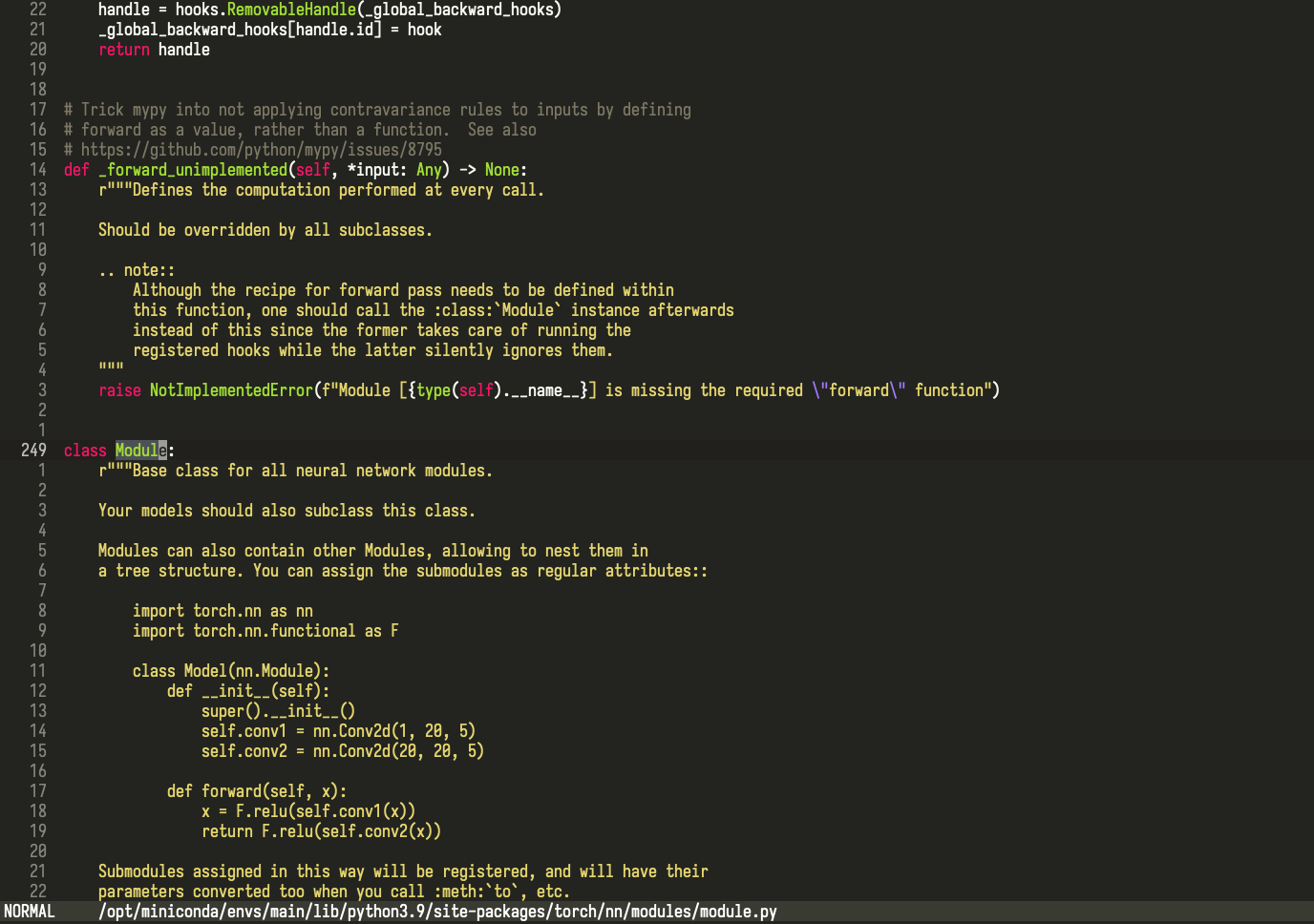Viewport: 1314px width, 924px height.
Task: Click the module.py file path in statusline
Action: (x=437, y=912)
